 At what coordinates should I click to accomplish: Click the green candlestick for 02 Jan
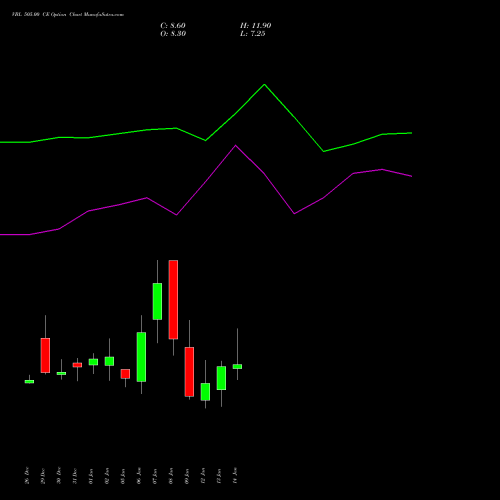[x=109, y=361]
